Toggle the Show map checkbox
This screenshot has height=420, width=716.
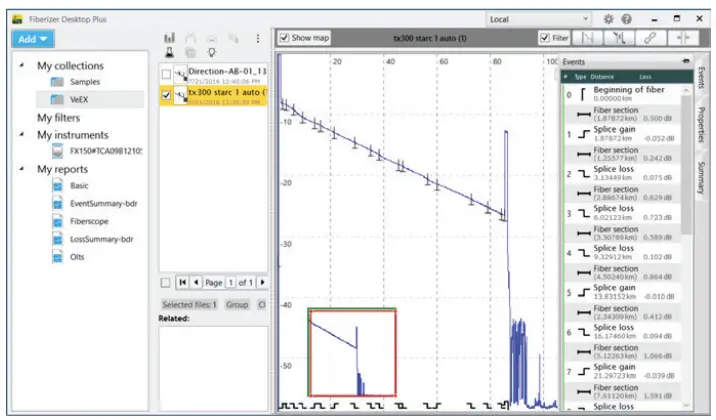tap(284, 38)
